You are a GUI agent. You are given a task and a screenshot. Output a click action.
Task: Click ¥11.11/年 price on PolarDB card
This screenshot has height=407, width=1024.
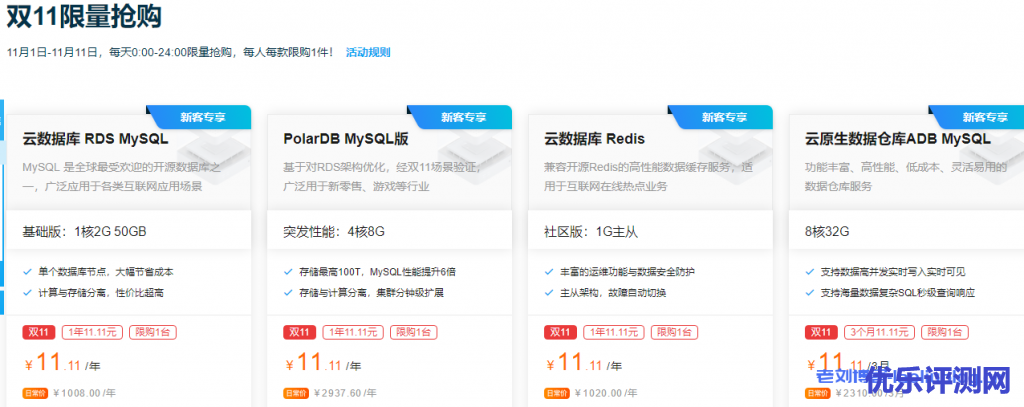pos(323,363)
